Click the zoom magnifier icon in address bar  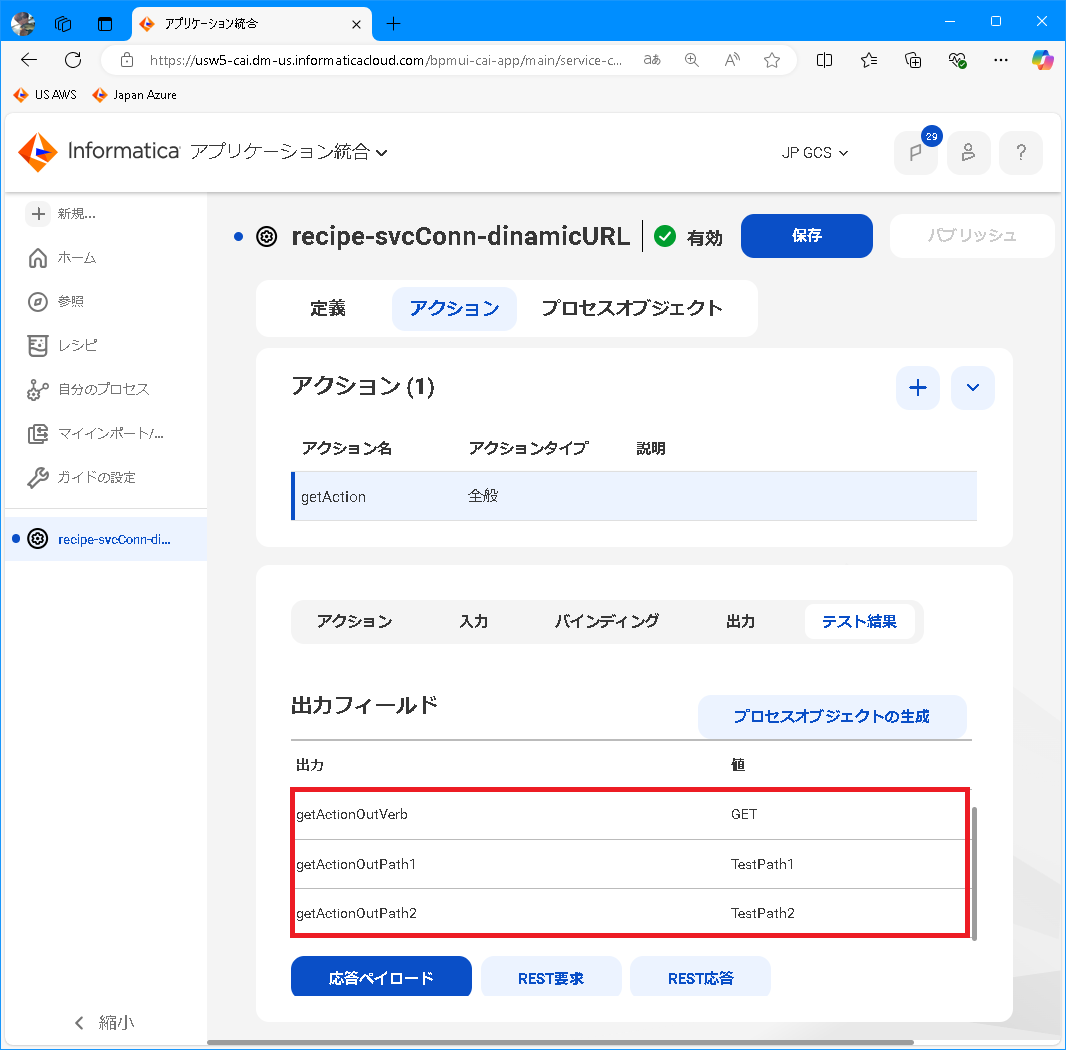pos(691,60)
